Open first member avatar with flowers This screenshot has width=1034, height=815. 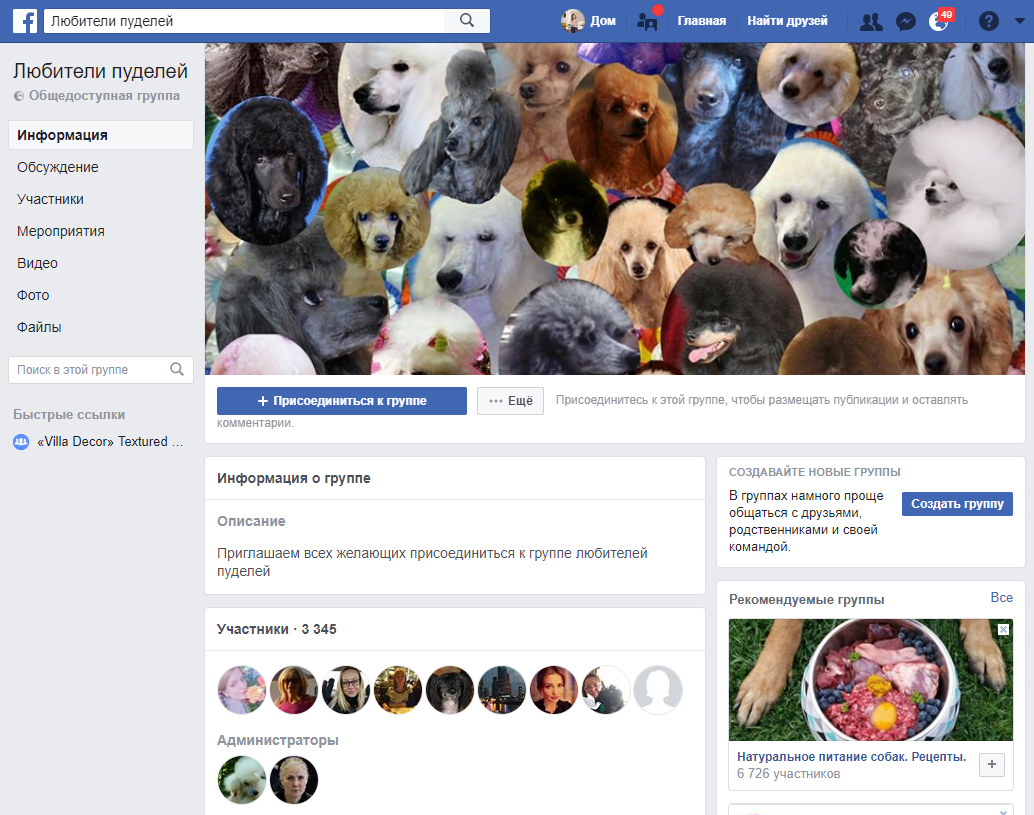(x=241, y=690)
